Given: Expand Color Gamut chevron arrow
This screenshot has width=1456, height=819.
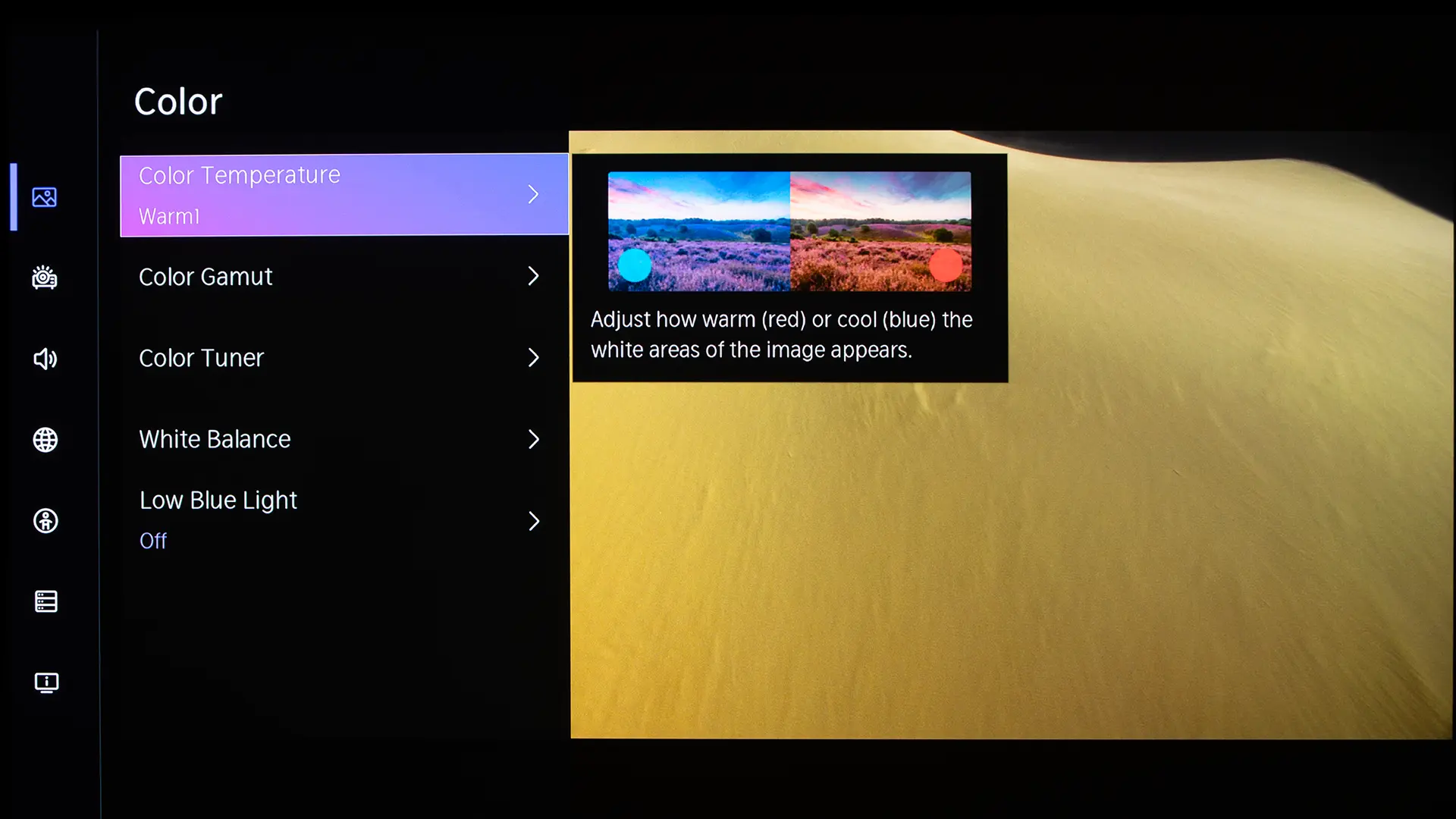Looking at the screenshot, I should [x=533, y=276].
